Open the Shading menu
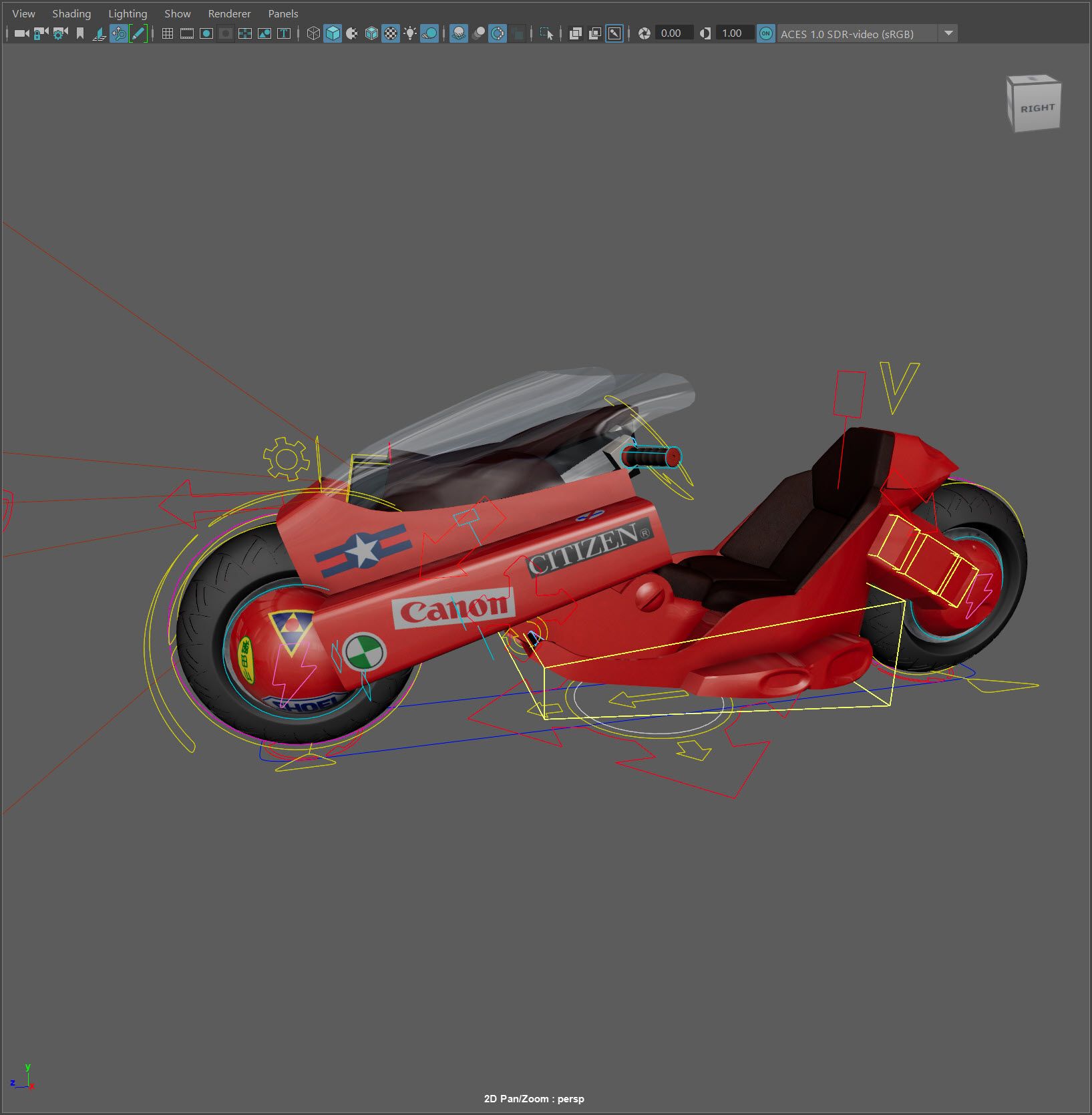The height and width of the screenshot is (1115, 1092). 71,13
